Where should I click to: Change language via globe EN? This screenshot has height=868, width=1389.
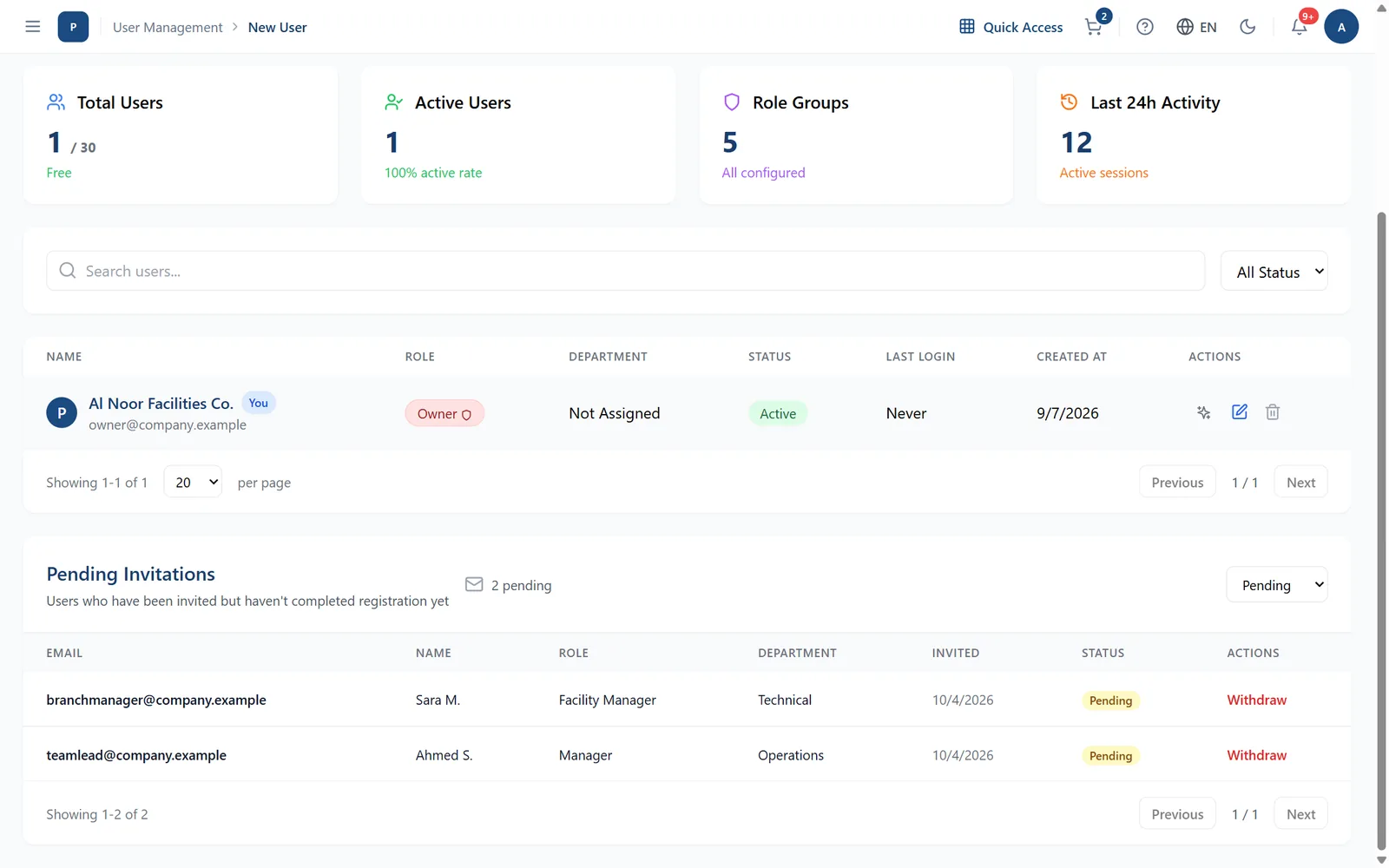(1196, 27)
